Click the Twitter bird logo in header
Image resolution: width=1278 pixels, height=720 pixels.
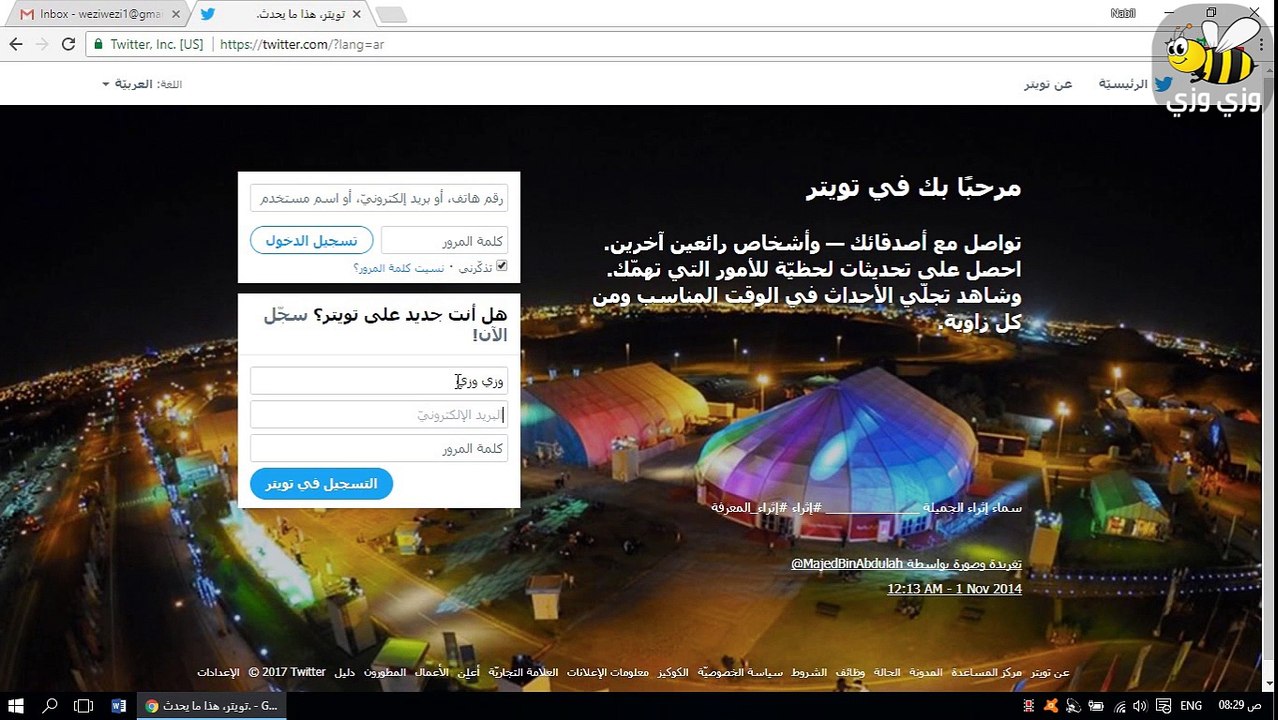[1163, 84]
